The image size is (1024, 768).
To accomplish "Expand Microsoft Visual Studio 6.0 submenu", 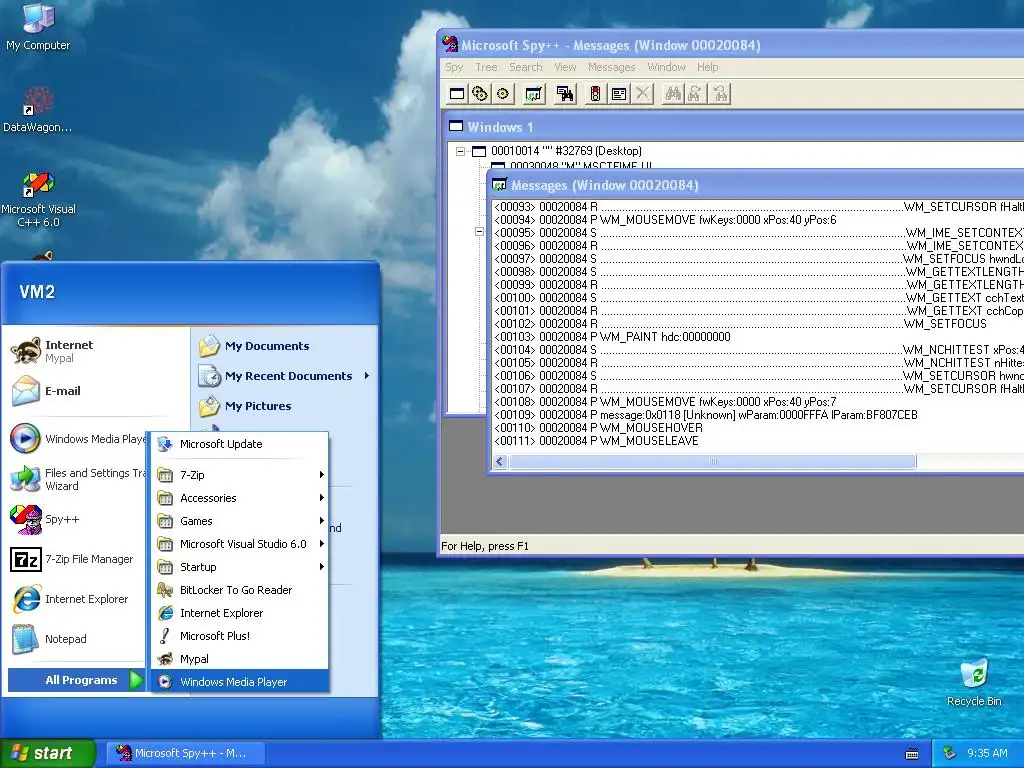I will pyautogui.click(x=240, y=543).
